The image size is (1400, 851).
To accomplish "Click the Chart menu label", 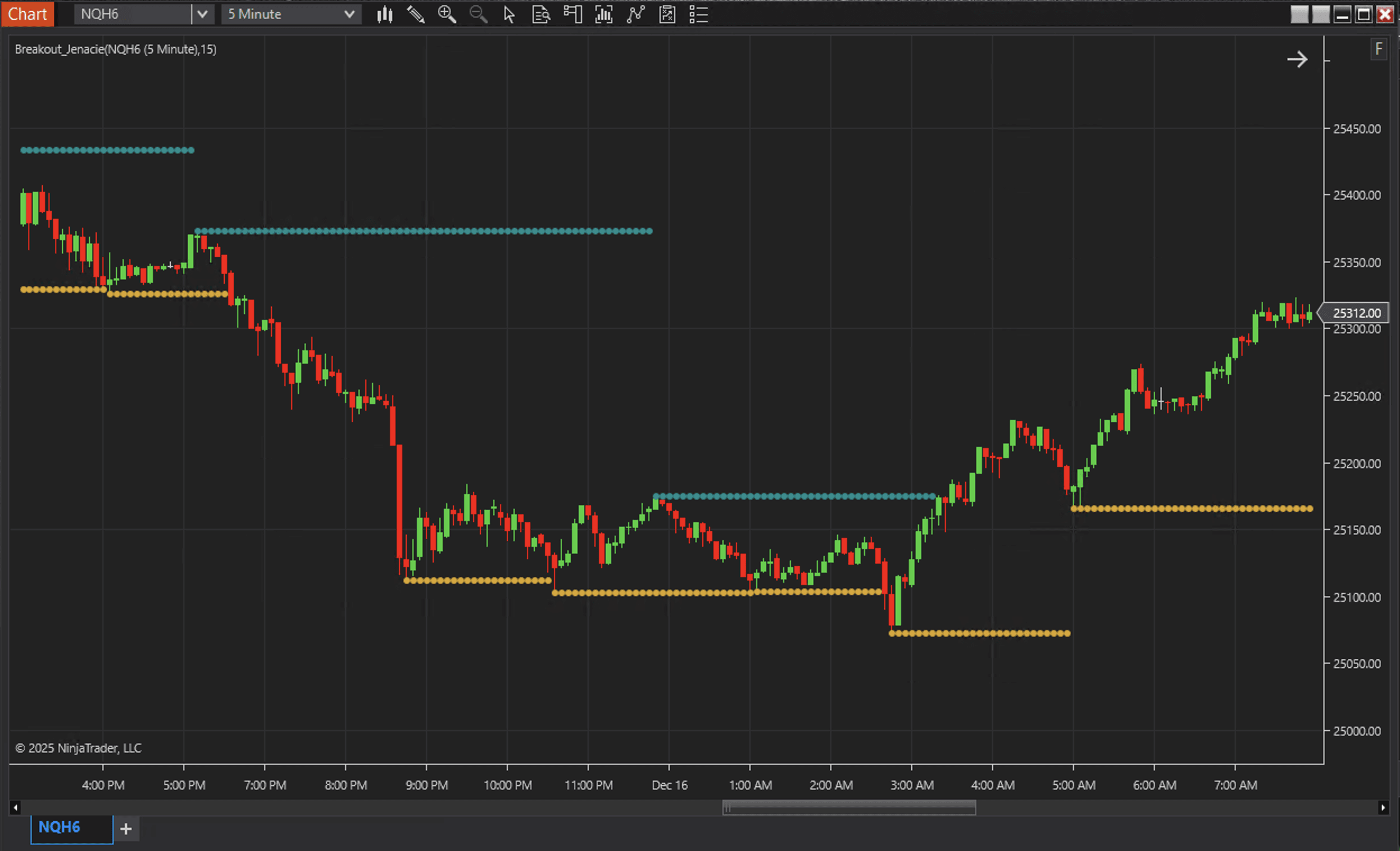I will (28, 14).
